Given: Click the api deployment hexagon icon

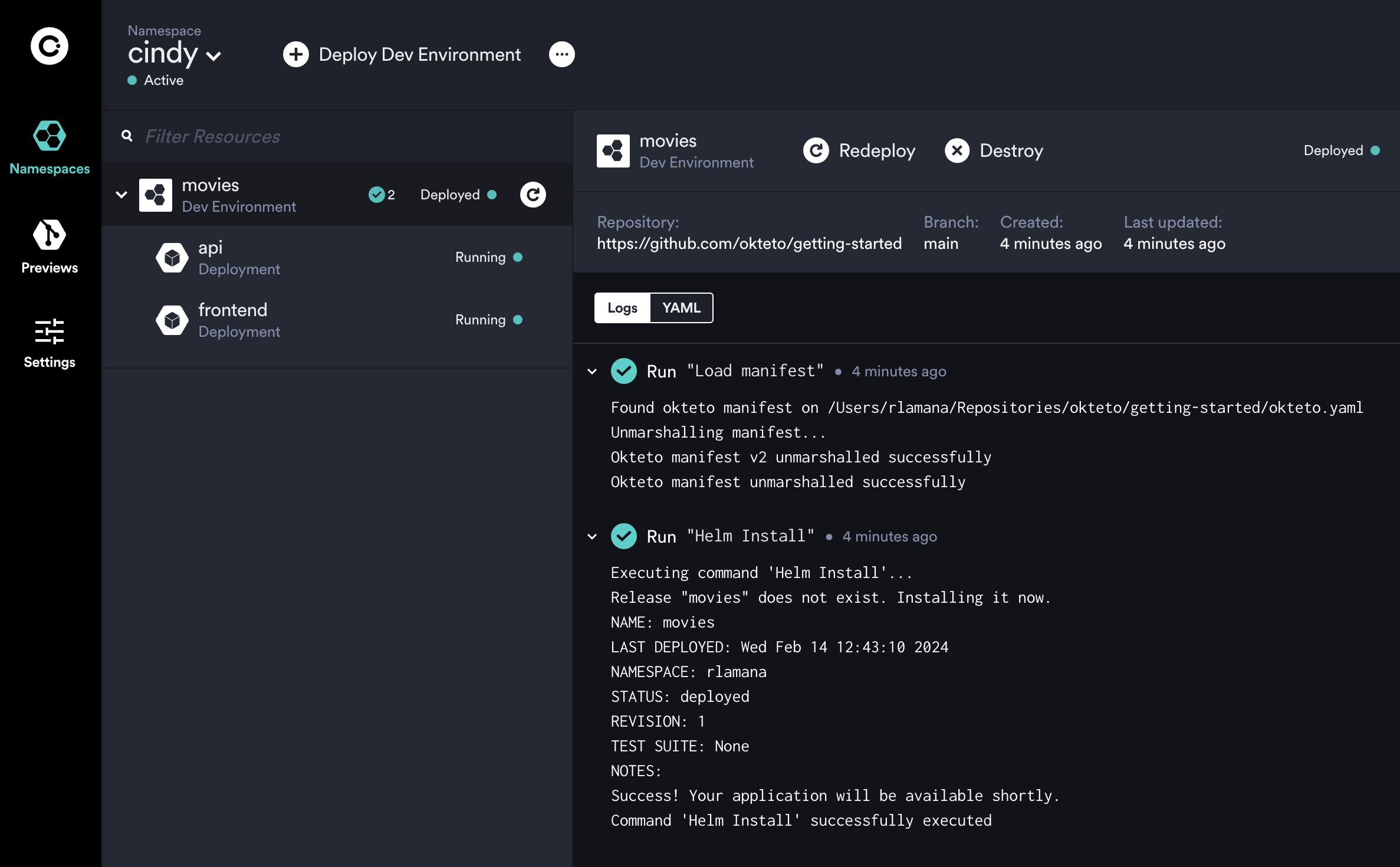Looking at the screenshot, I should point(172,258).
